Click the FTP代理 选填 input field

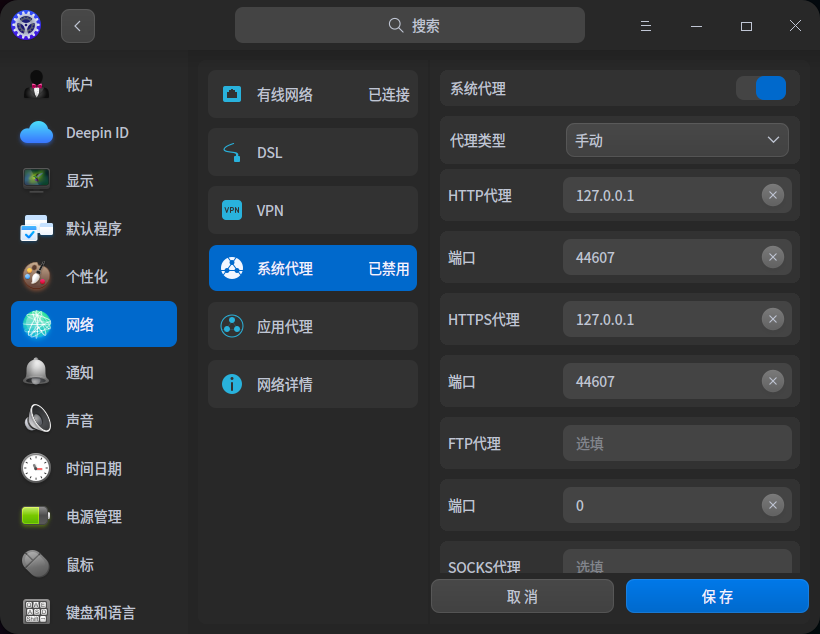[677, 444]
